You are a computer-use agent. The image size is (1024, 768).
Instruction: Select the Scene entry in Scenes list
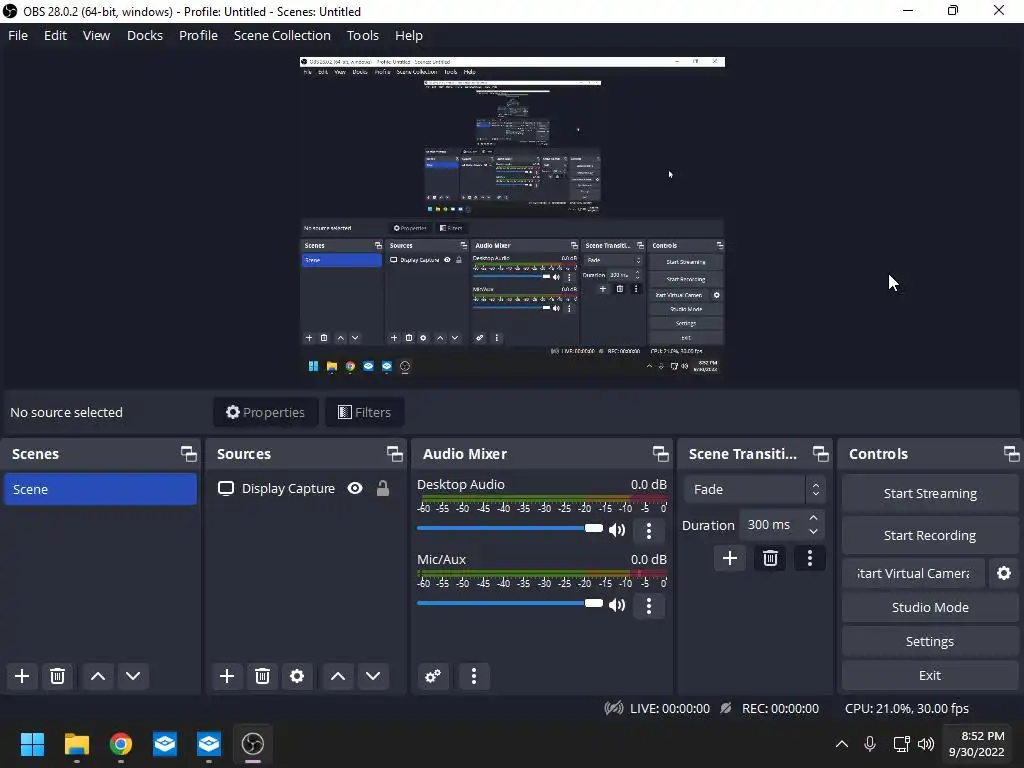pyautogui.click(x=101, y=489)
